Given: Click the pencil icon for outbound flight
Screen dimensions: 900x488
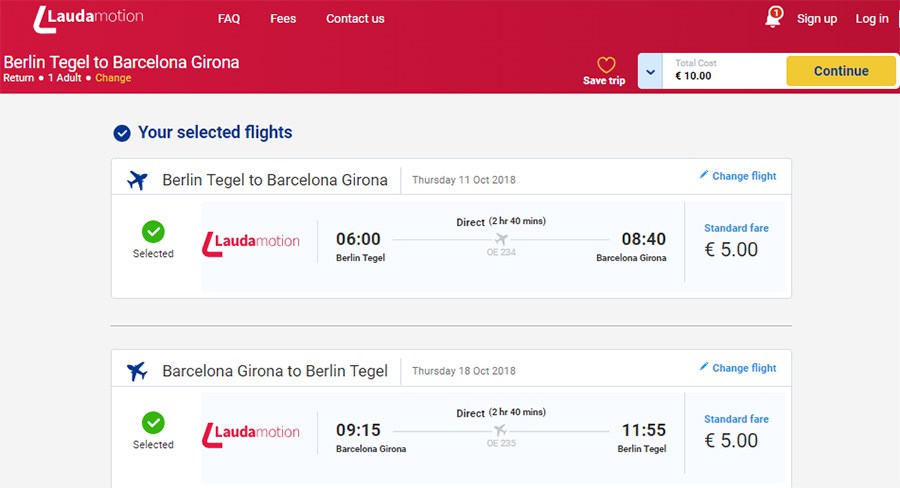Looking at the screenshot, I should pos(704,175).
